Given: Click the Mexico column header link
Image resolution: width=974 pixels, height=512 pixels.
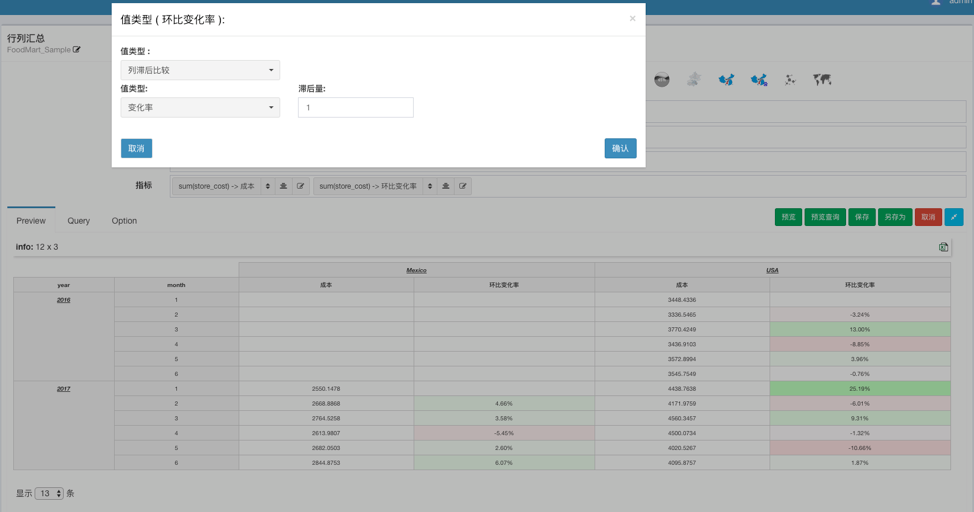Looking at the screenshot, I should 416,270.
